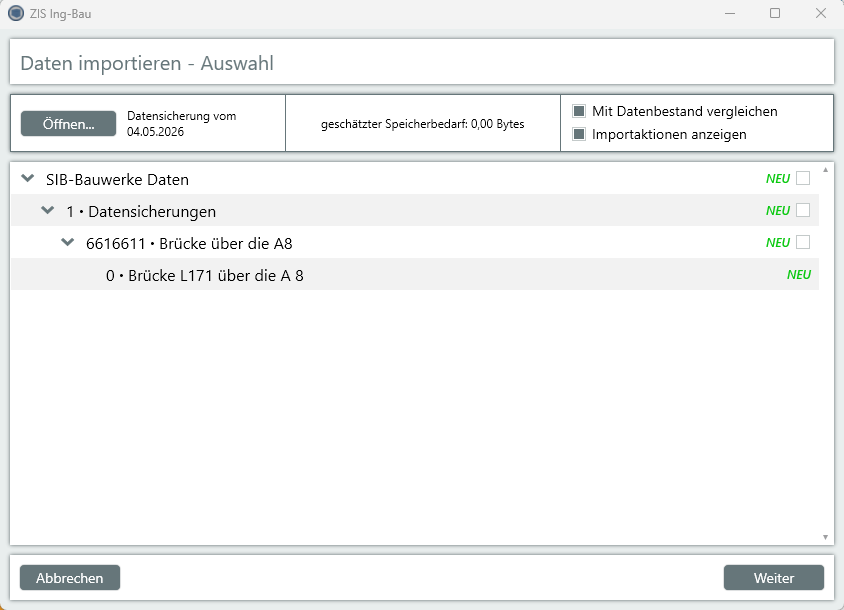The image size is (844, 610).
Task: Select the SIB-Bauwerke Daten label
Action: (117, 179)
